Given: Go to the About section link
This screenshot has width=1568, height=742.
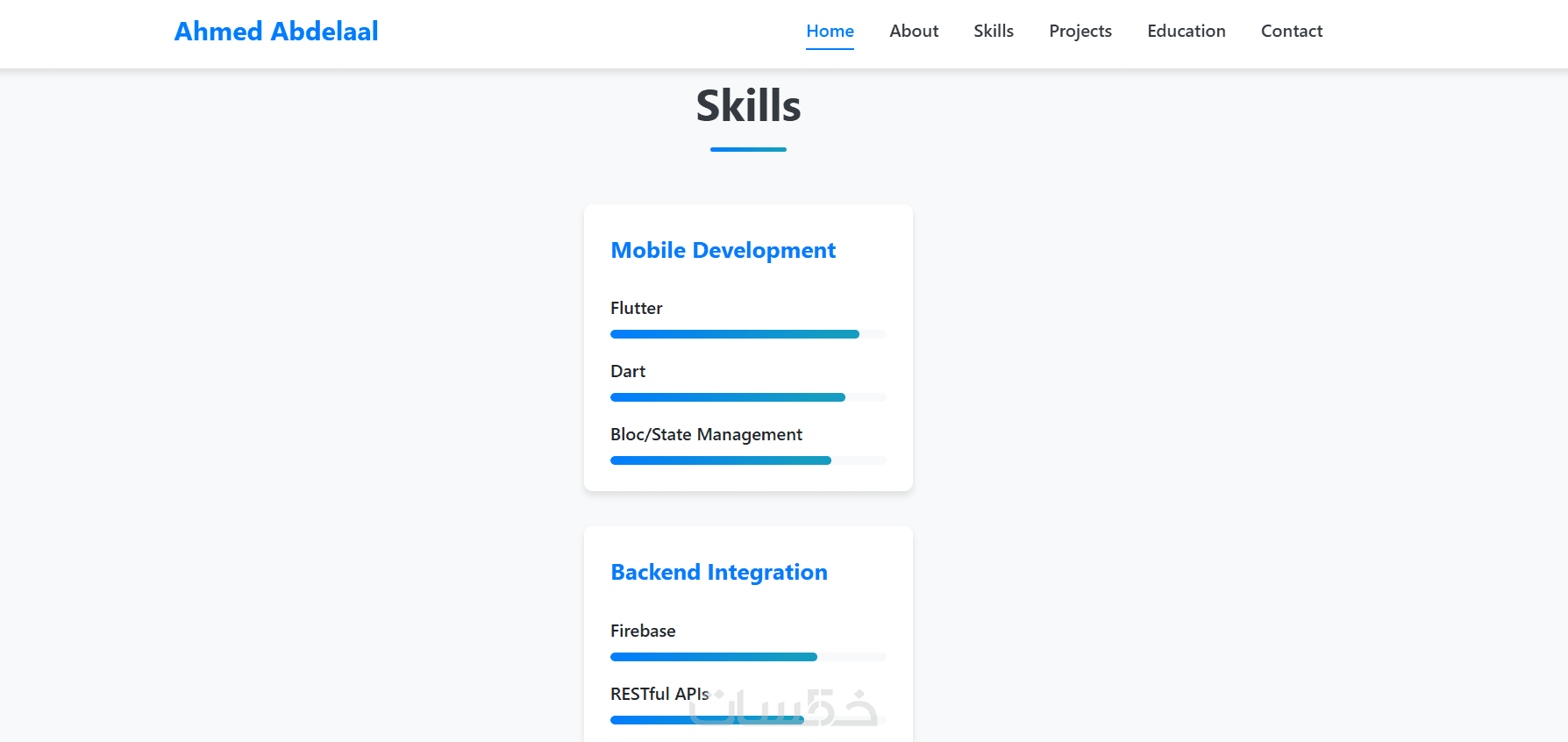Looking at the screenshot, I should [x=914, y=31].
